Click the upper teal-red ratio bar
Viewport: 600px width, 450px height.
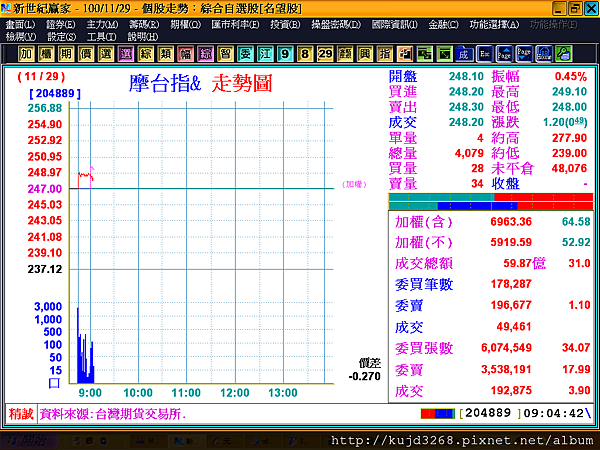coord(491,197)
